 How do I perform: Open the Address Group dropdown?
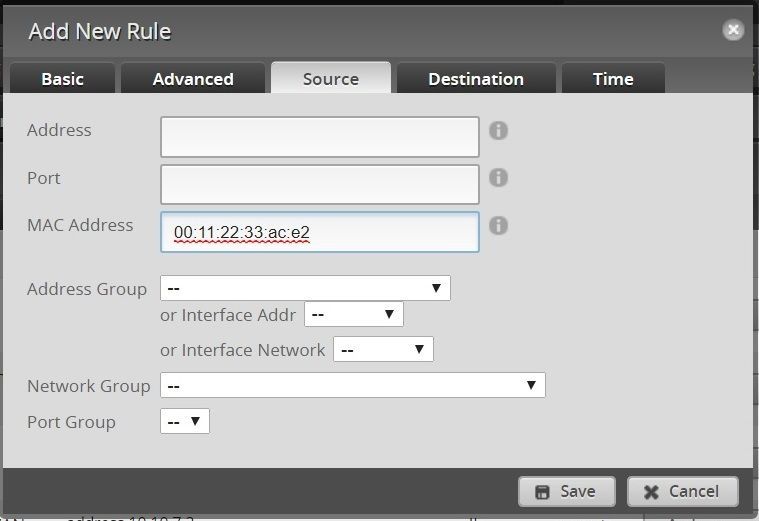[x=305, y=288]
